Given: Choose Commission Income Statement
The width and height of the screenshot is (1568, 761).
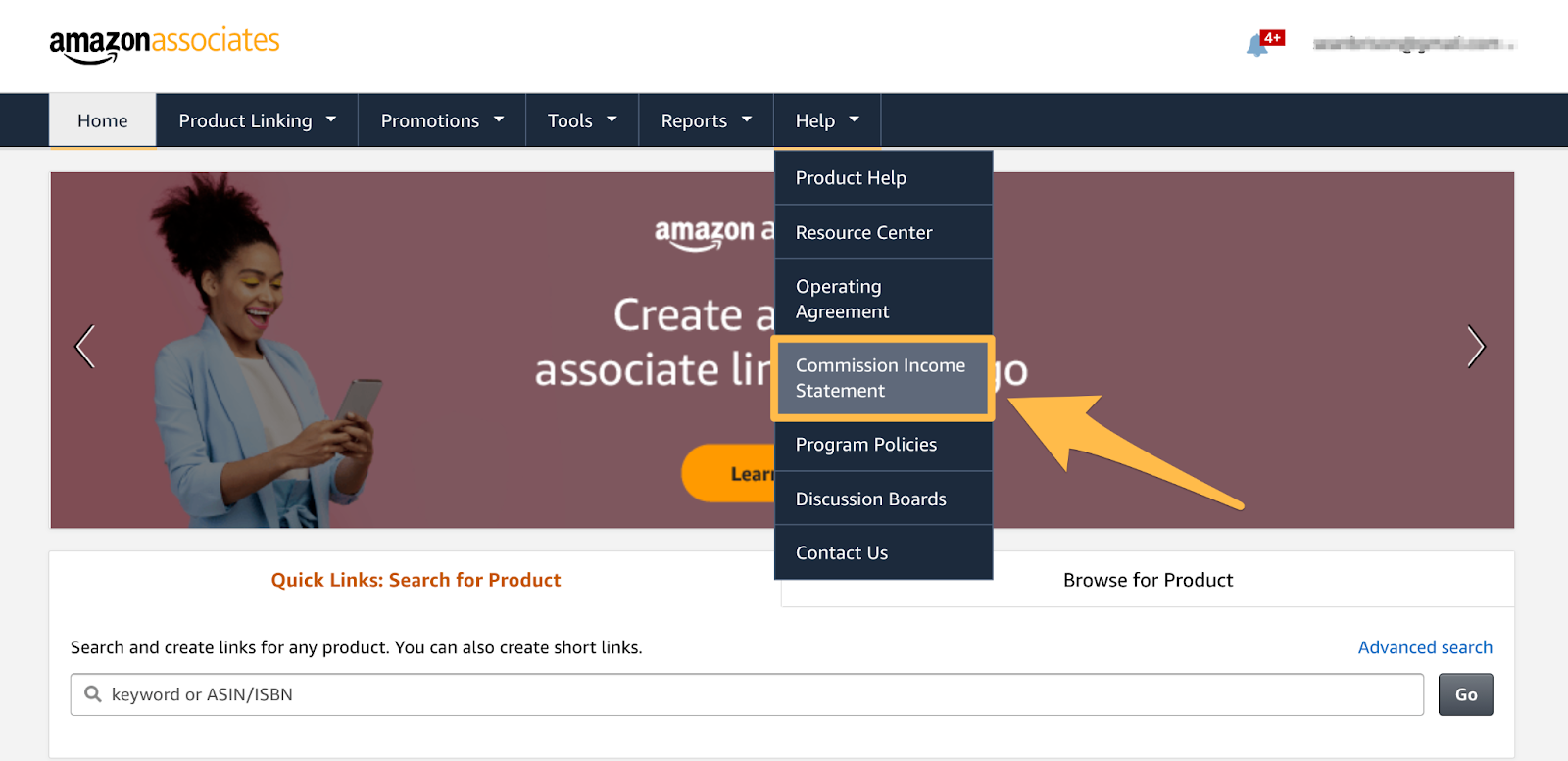Looking at the screenshot, I should [x=883, y=378].
